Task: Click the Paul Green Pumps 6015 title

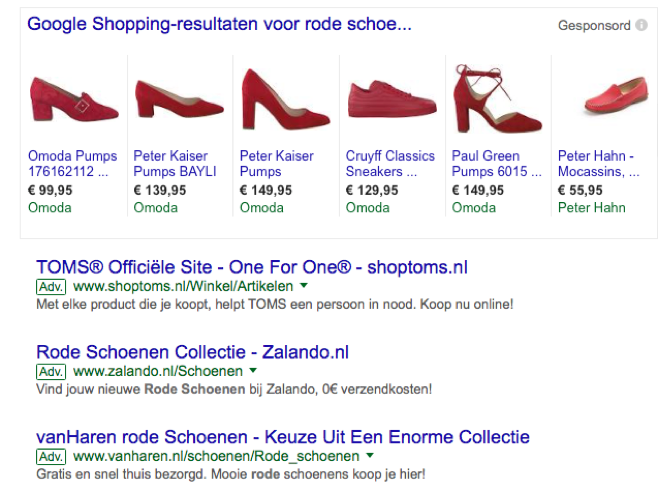Action: point(491,163)
